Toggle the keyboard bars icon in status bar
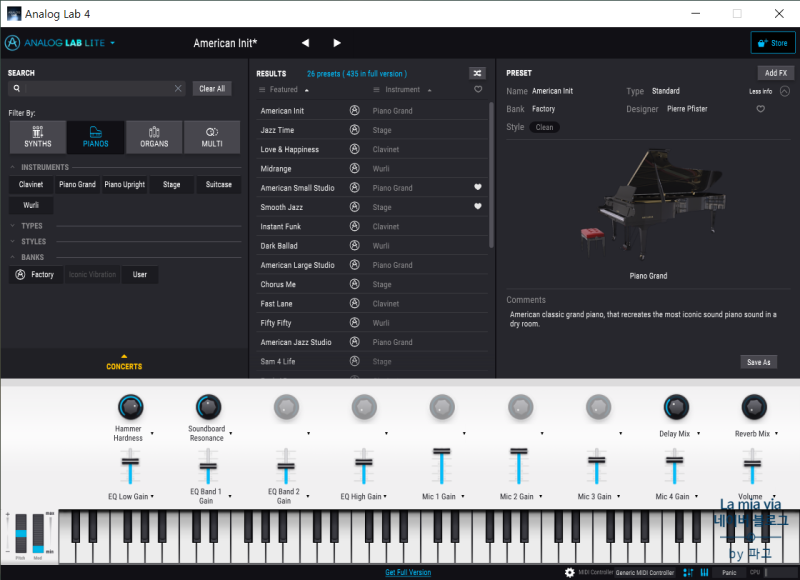Screen dimensions: 800x580 pyautogui.click(x=705, y=572)
